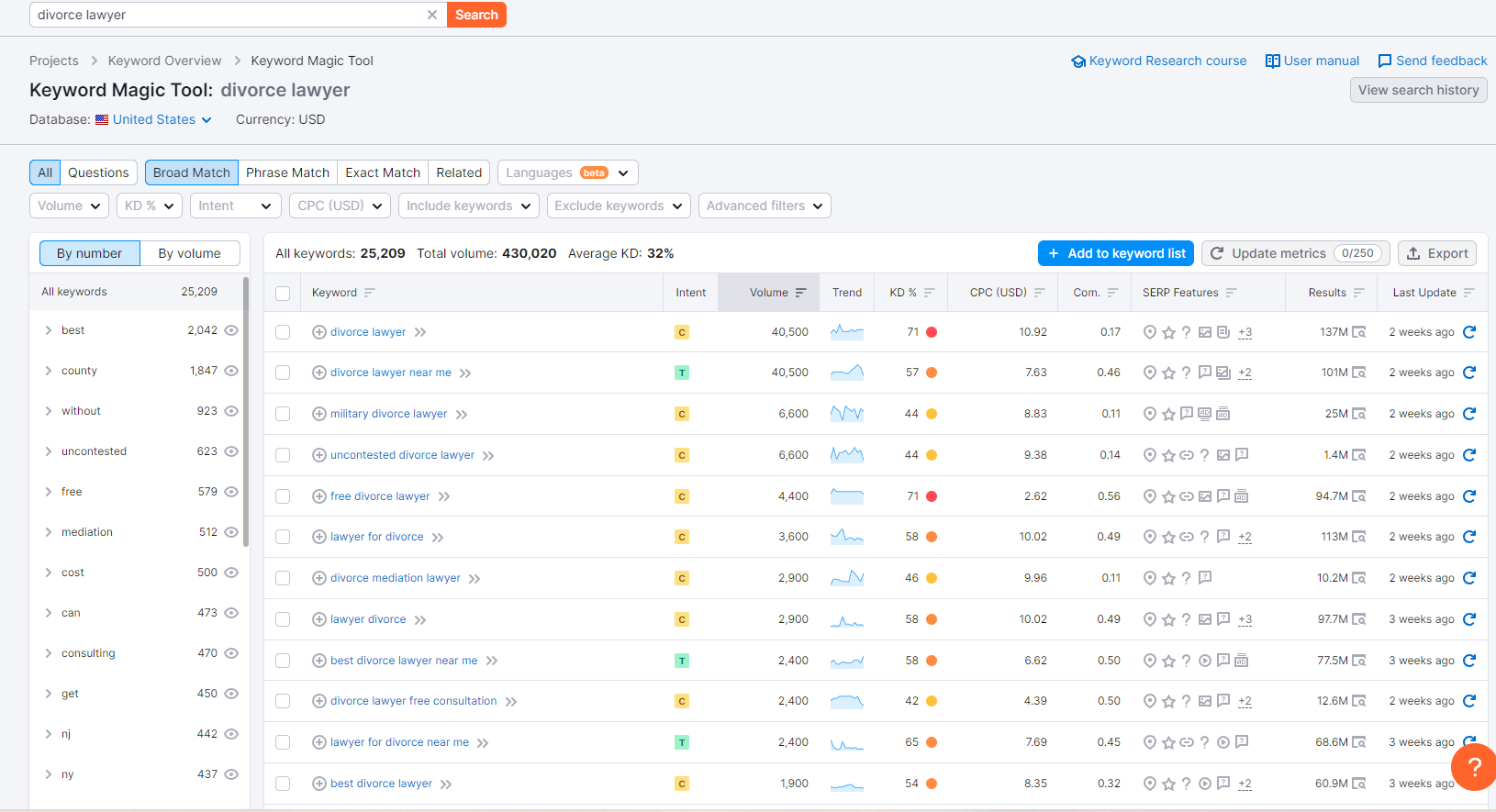
Task: Add 'divorce lawyer' keyword via plus icon
Action: click(319, 332)
